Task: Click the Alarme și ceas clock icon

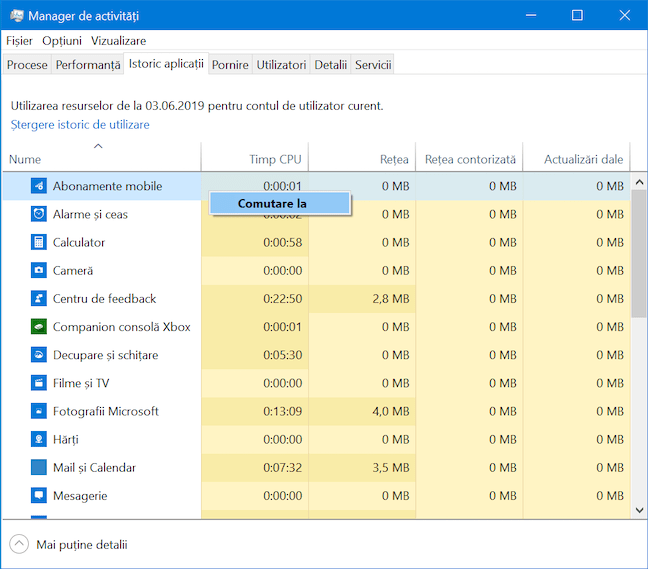Action: tap(38, 214)
